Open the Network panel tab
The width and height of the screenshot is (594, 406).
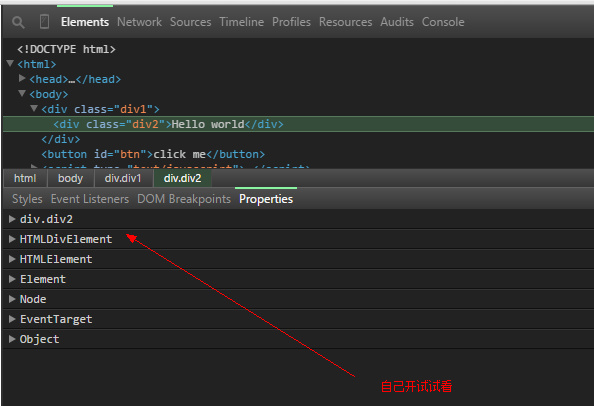[x=139, y=22]
